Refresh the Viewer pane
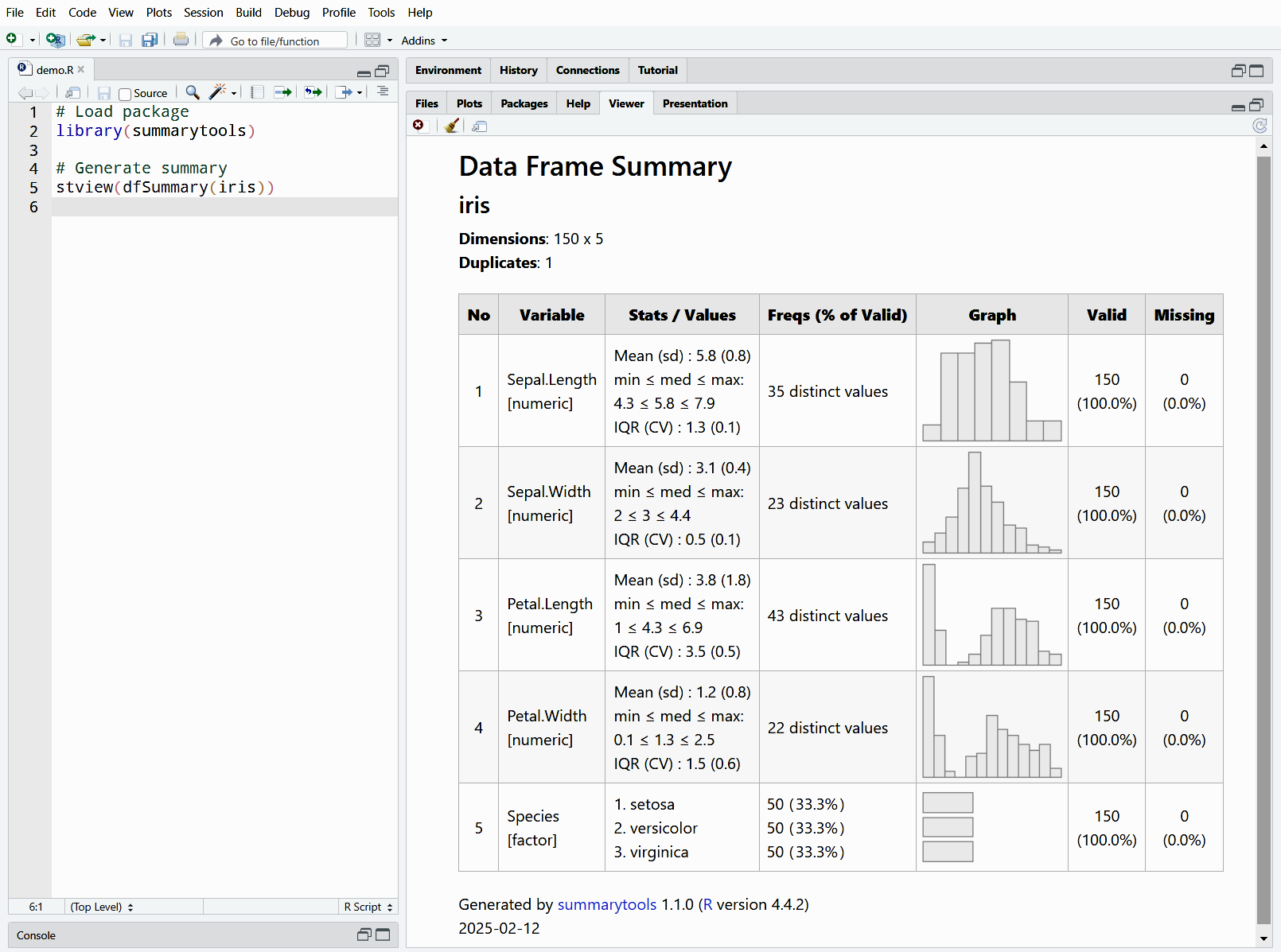Screen dimensions: 1281x952 (x=1260, y=126)
